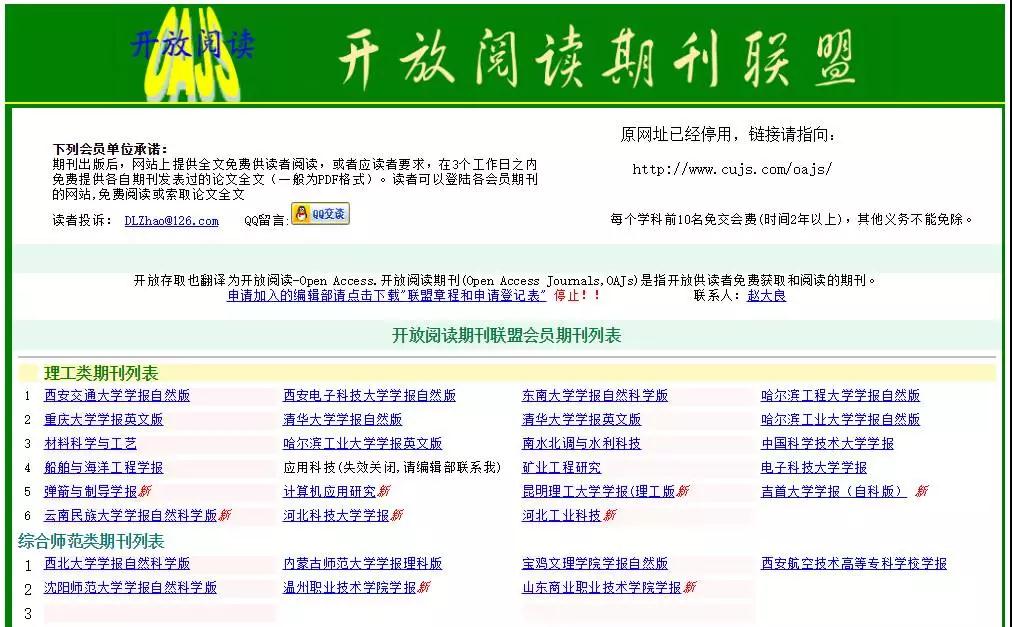Open 船舶与海洋工程学报 link
Viewport: 1012px width, 627px height.
click(103, 468)
